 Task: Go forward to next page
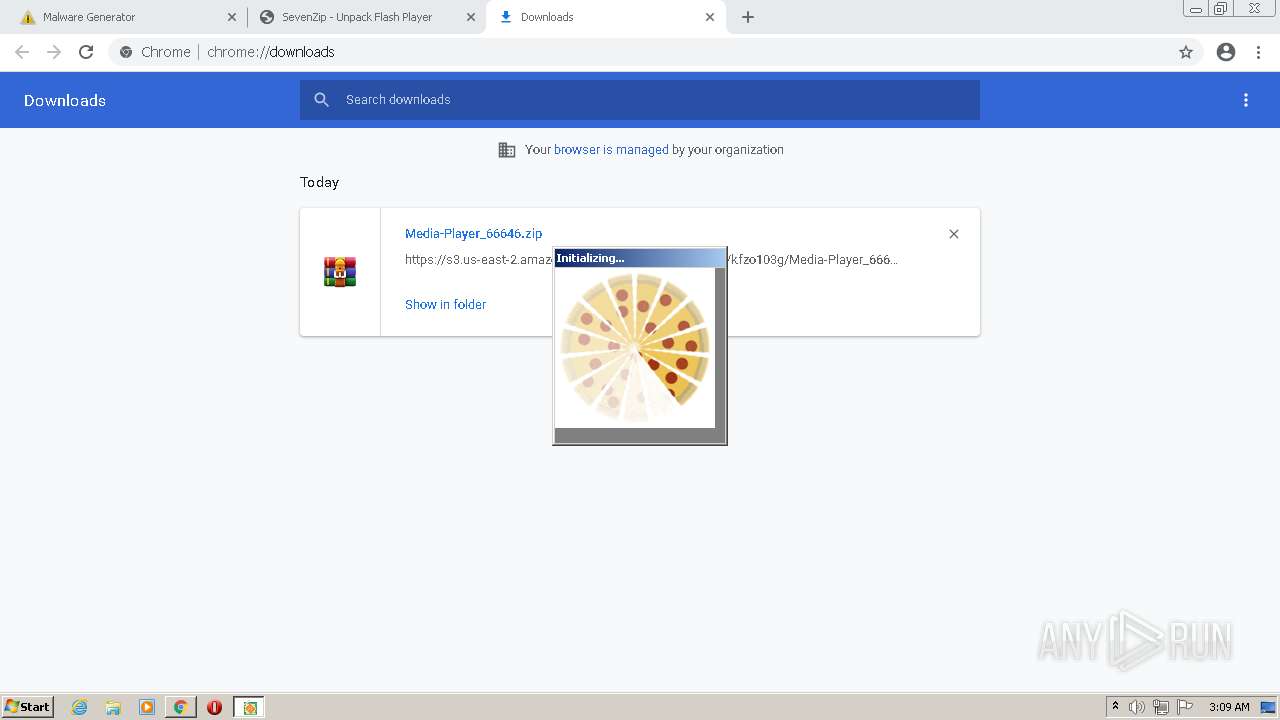54,52
